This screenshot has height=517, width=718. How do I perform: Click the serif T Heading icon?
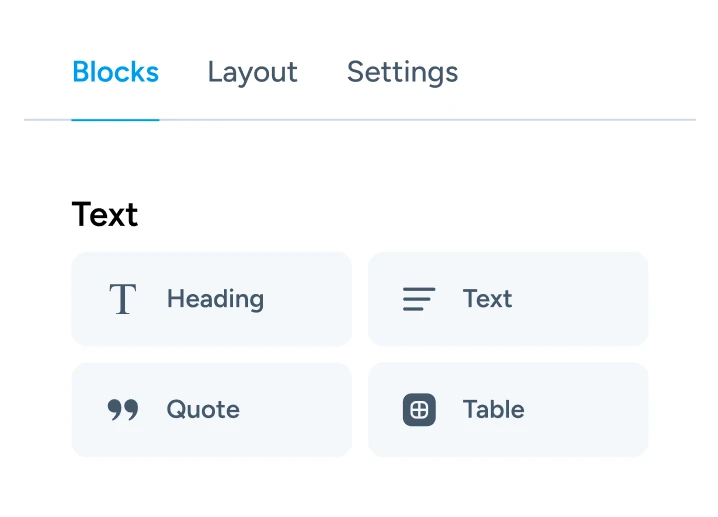click(x=122, y=299)
